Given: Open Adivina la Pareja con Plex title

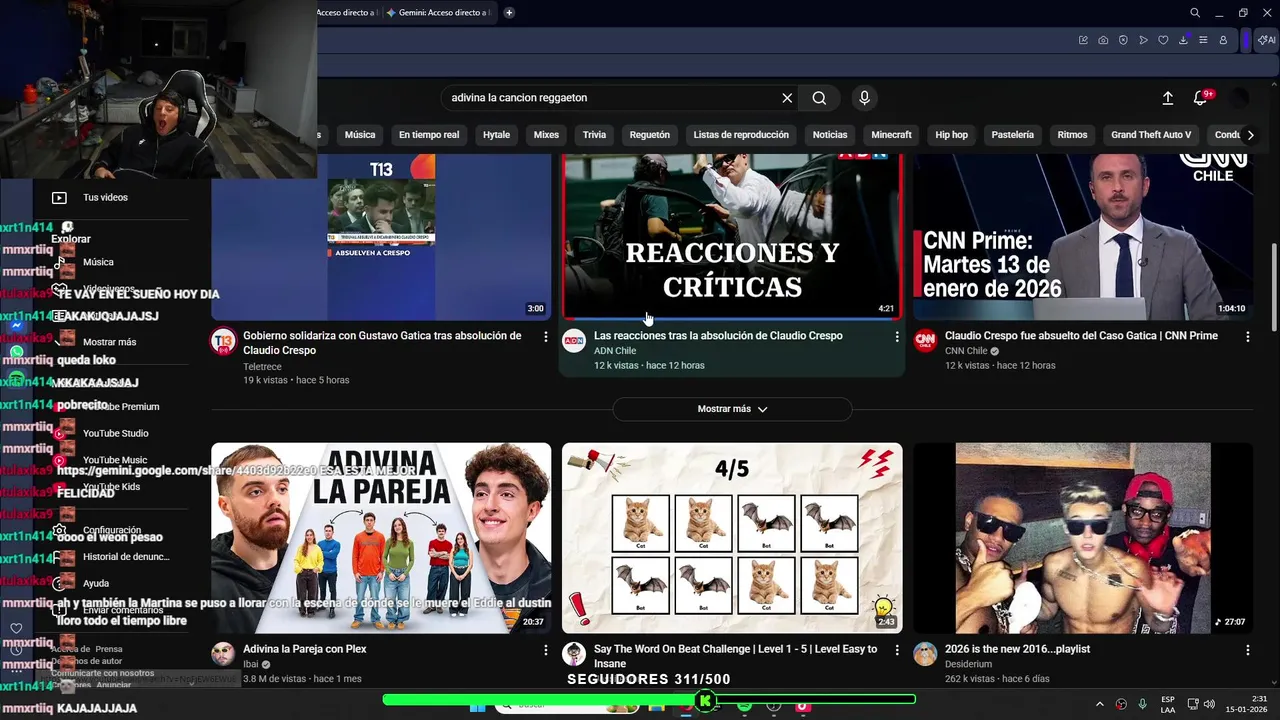Looking at the screenshot, I should (x=305, y=649).
